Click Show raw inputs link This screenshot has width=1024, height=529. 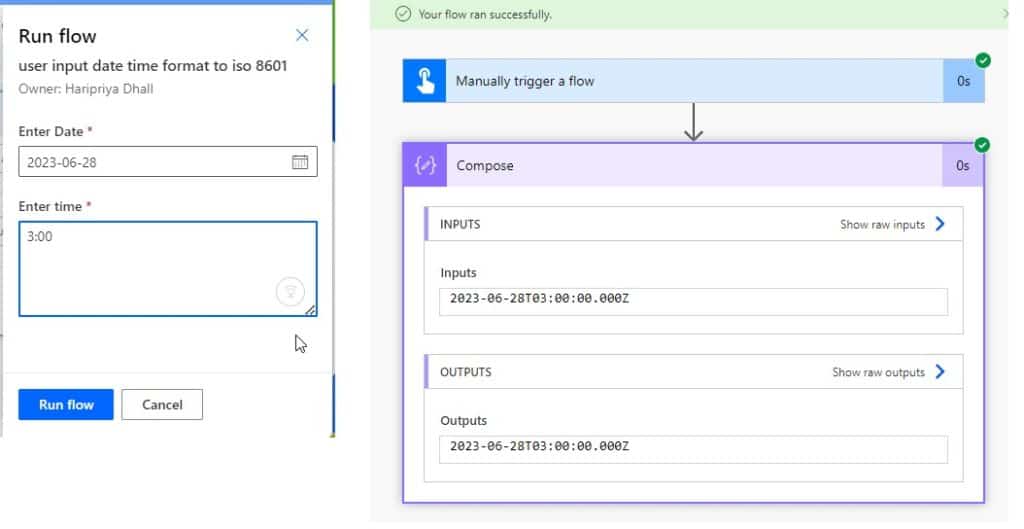882,225
